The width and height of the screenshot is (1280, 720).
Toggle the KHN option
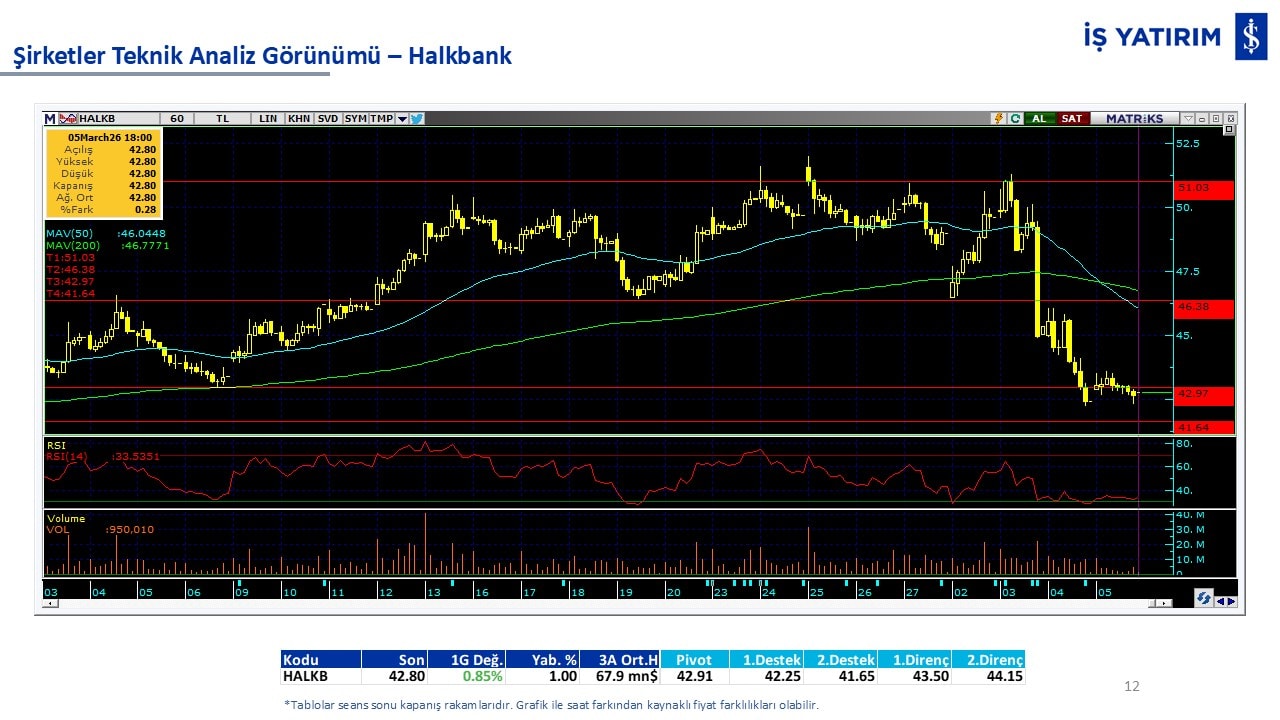tap(298, 118)
